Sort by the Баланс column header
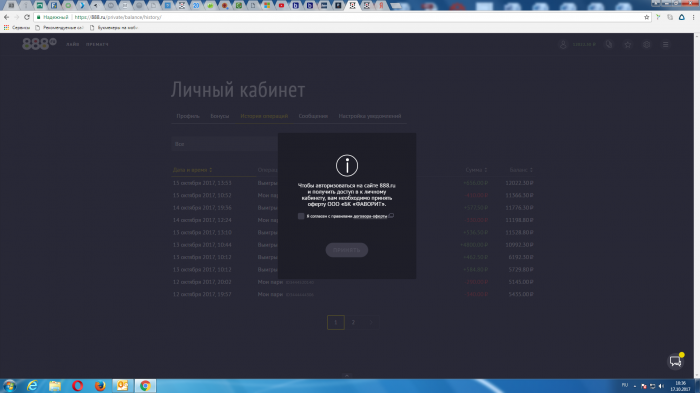700x393 pixels. [x=521, y=170]
